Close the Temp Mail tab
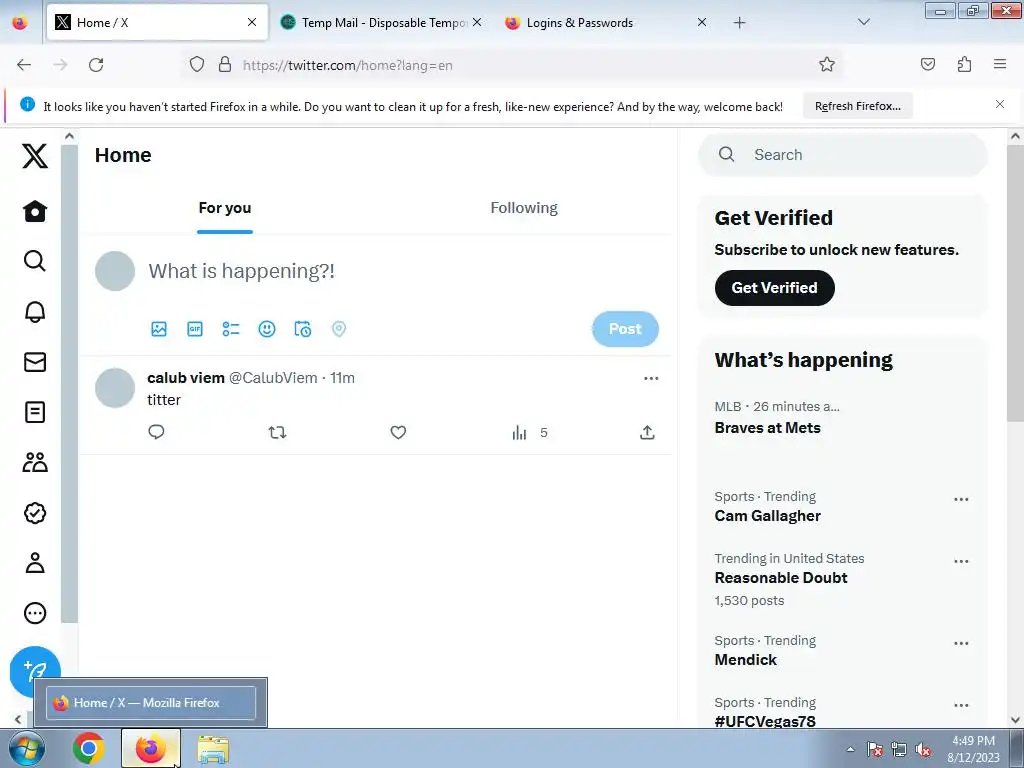The image size is (1024, 768). 477,22
